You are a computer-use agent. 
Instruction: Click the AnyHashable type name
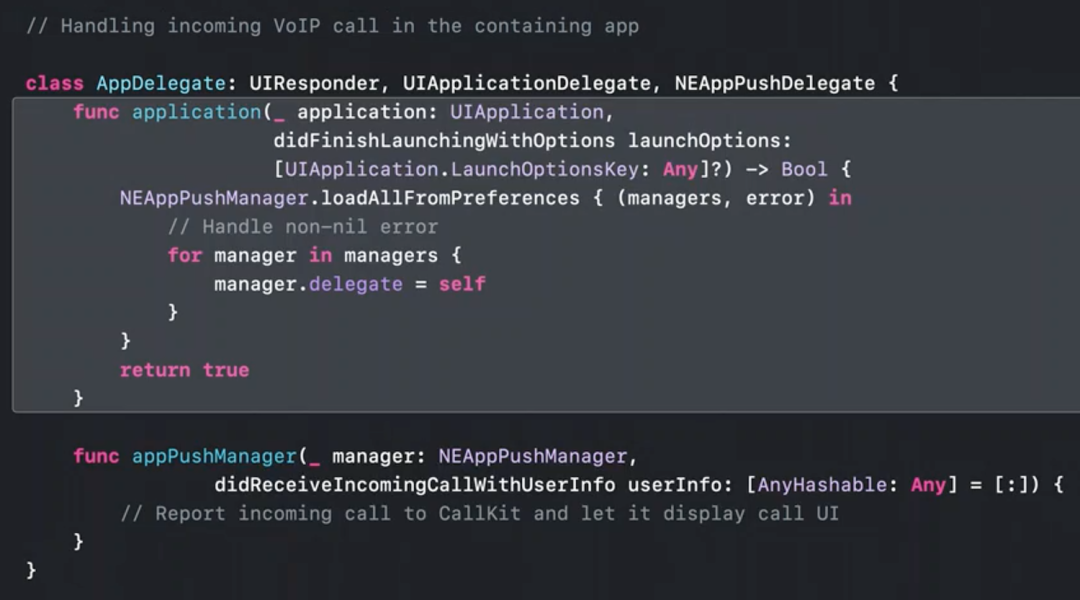[822, 485]
